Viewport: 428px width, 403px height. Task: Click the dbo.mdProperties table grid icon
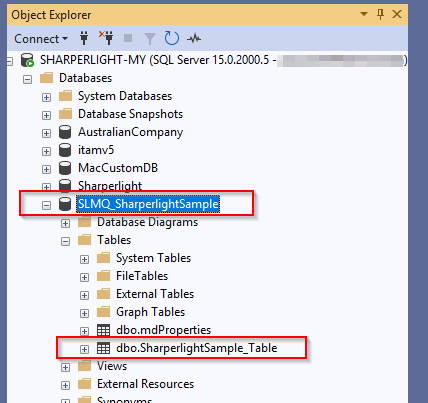[103, 330]
